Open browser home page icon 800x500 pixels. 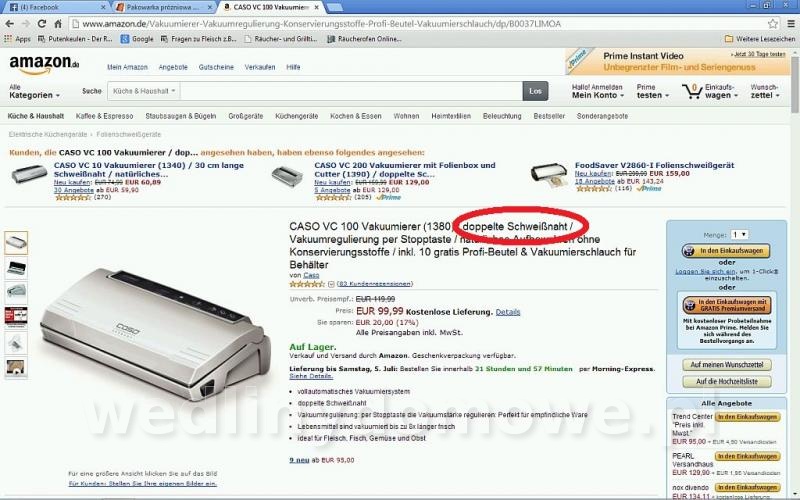[x=58, y=23]
